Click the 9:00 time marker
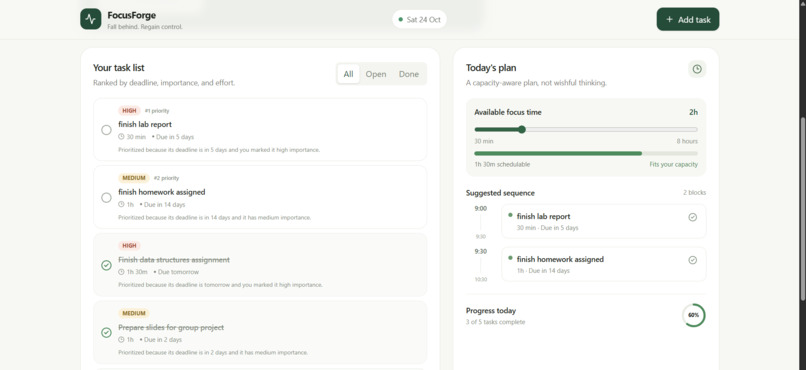Viewport: 806px width, 370px height. pos(481,209)
